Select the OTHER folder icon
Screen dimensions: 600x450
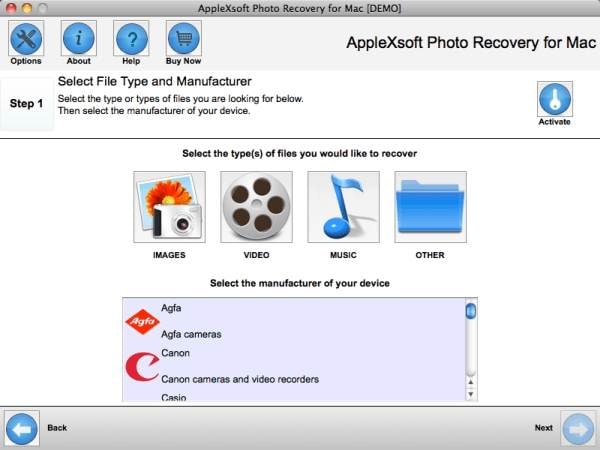click(430, 207)
